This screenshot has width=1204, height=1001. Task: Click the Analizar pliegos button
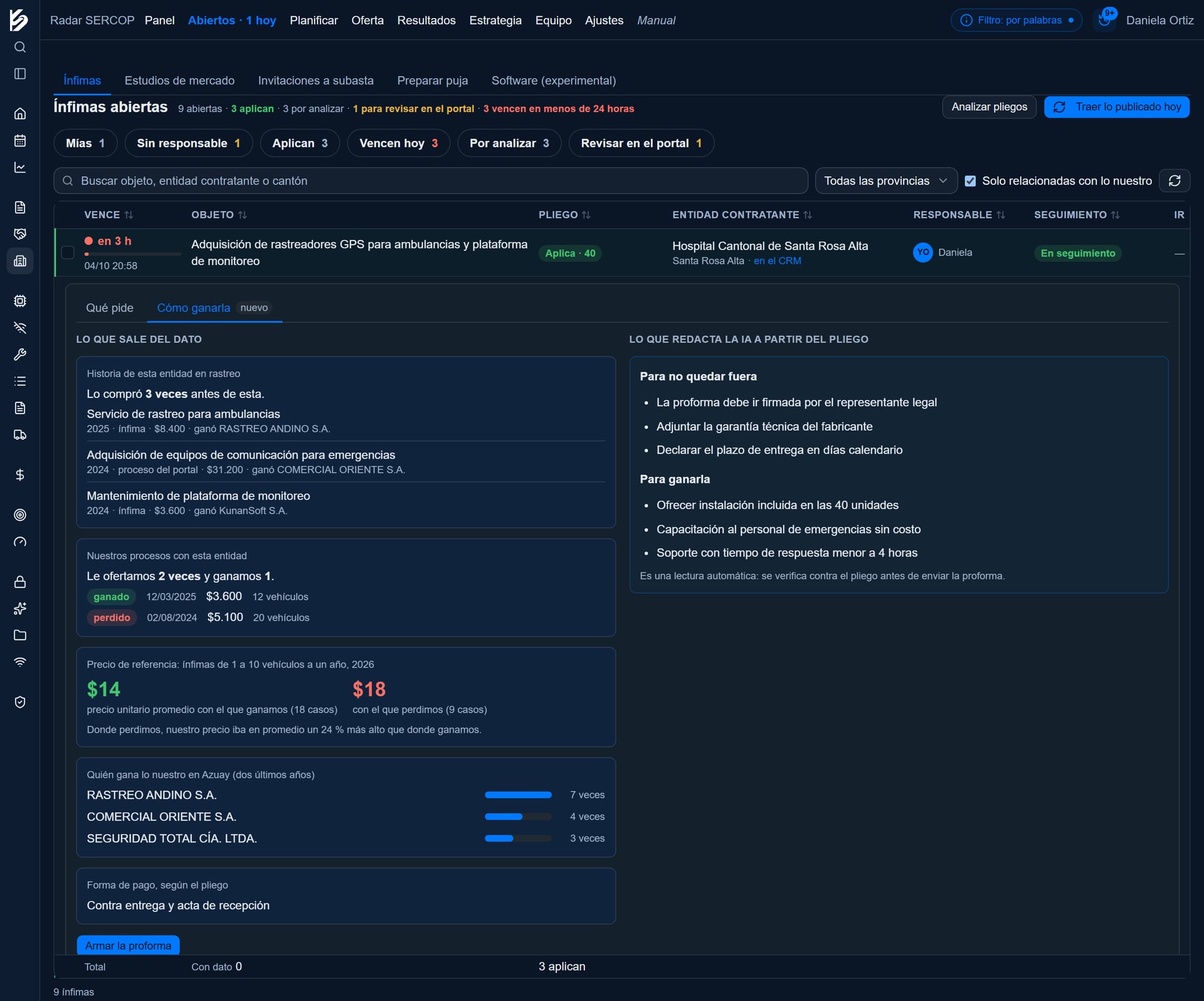(x=989, y=107)
